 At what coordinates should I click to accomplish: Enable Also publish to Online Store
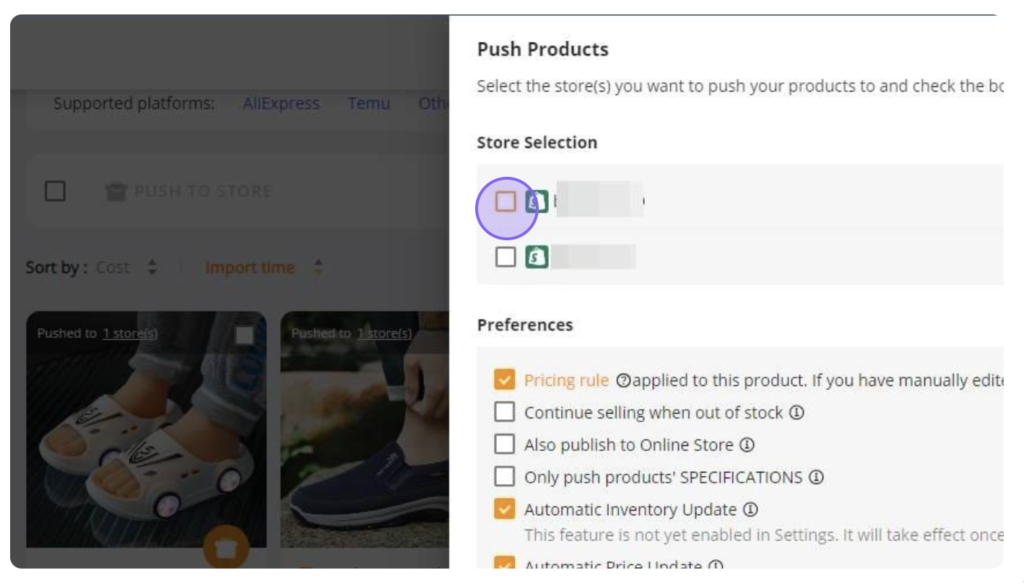click(x=504, y=445)
